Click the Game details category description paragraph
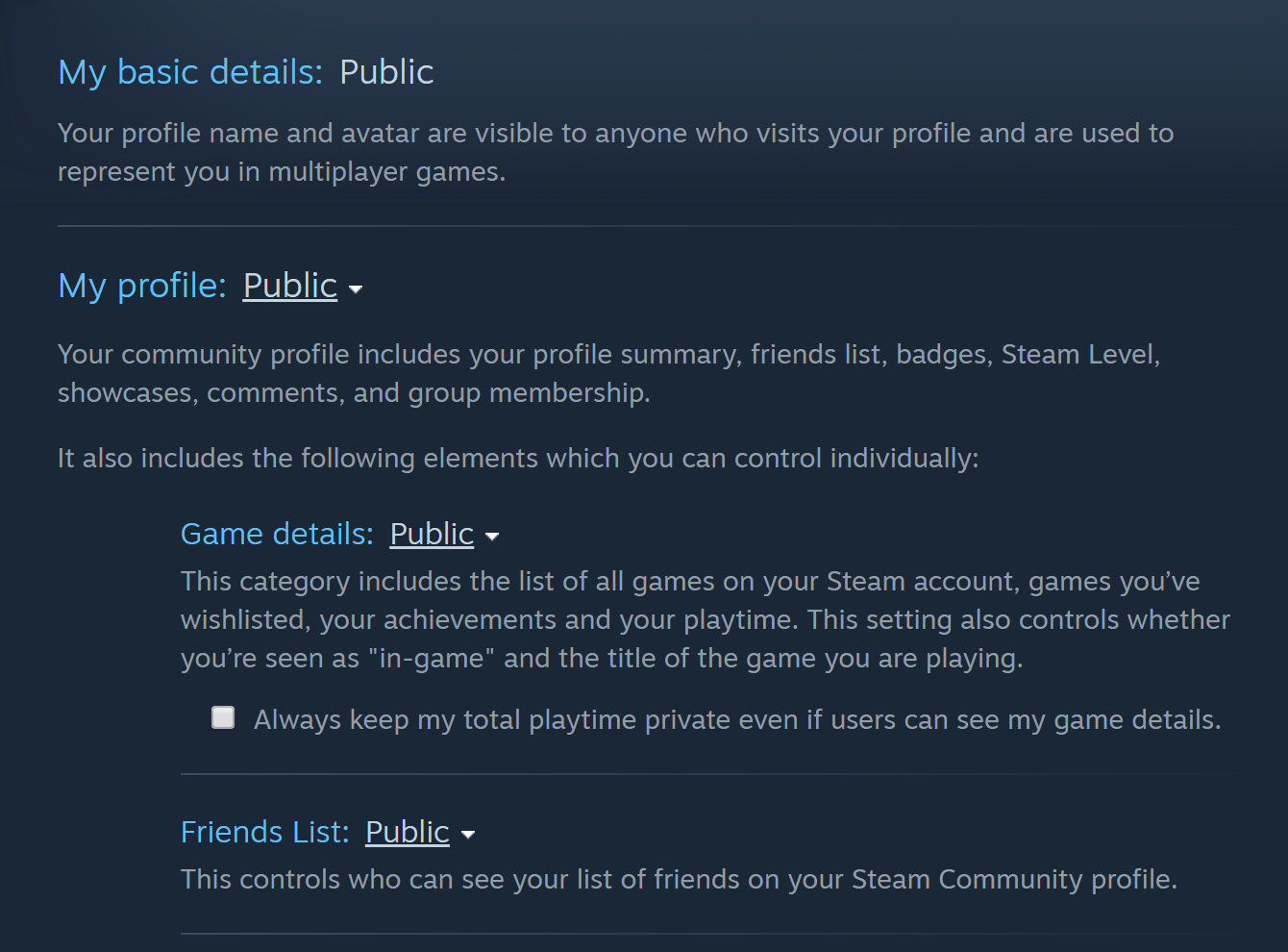 705,619
